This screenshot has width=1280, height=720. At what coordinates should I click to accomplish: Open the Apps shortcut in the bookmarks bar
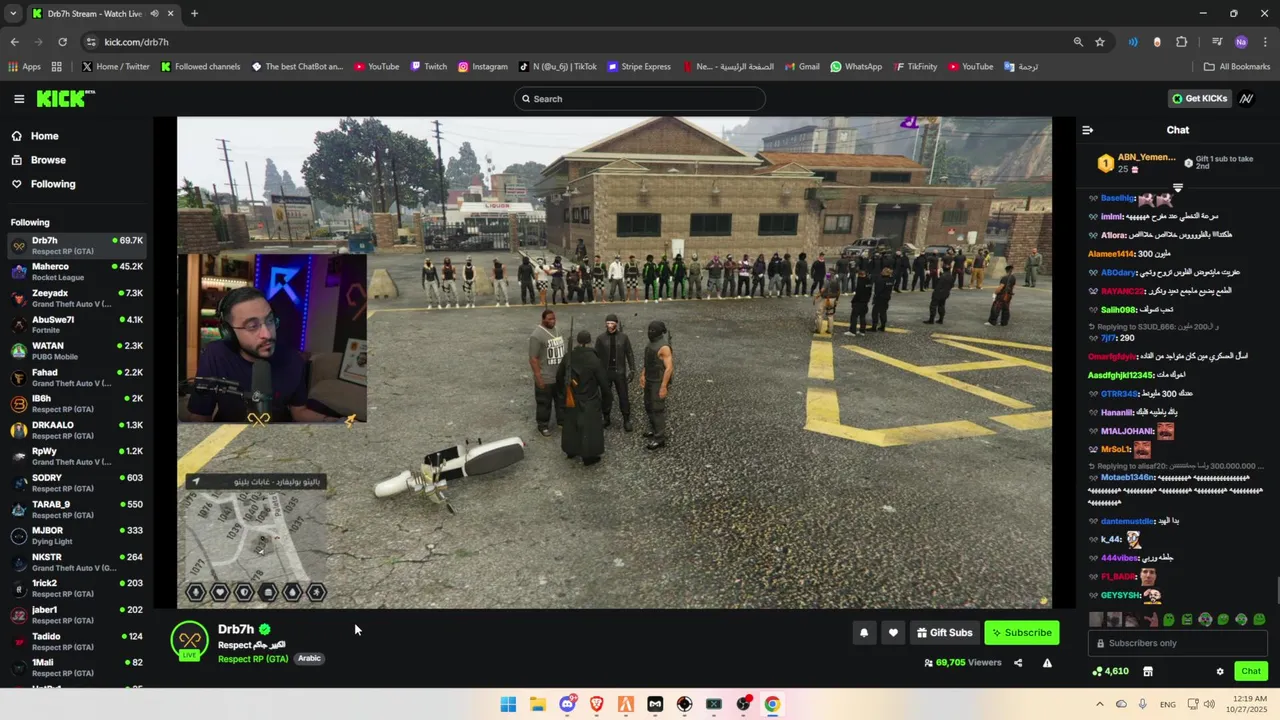click(24, 67)
